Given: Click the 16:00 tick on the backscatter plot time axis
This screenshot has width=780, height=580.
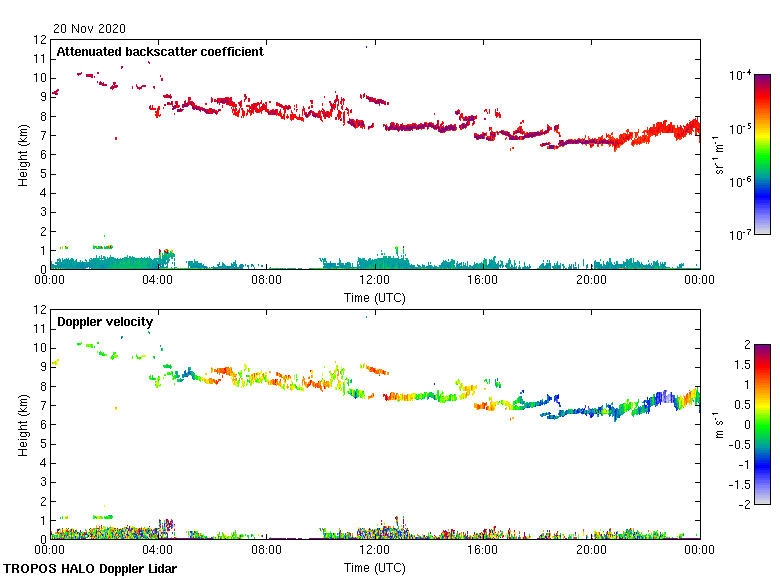Looking at the screenshot, I should coord(483,282).
